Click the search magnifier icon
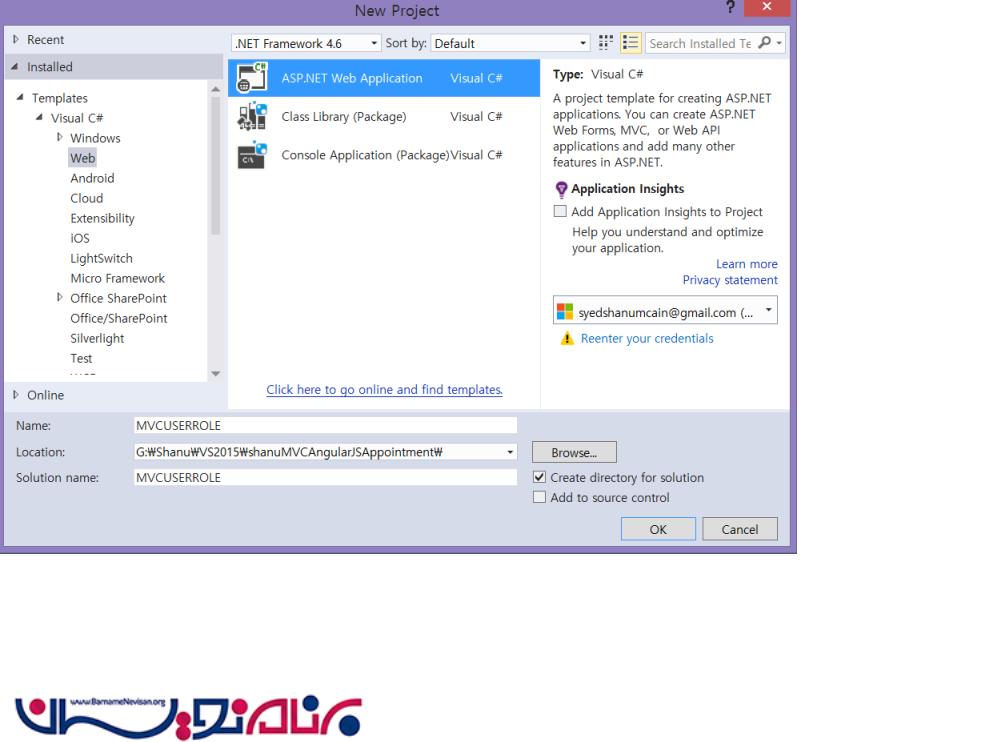 tap(766, 43)
